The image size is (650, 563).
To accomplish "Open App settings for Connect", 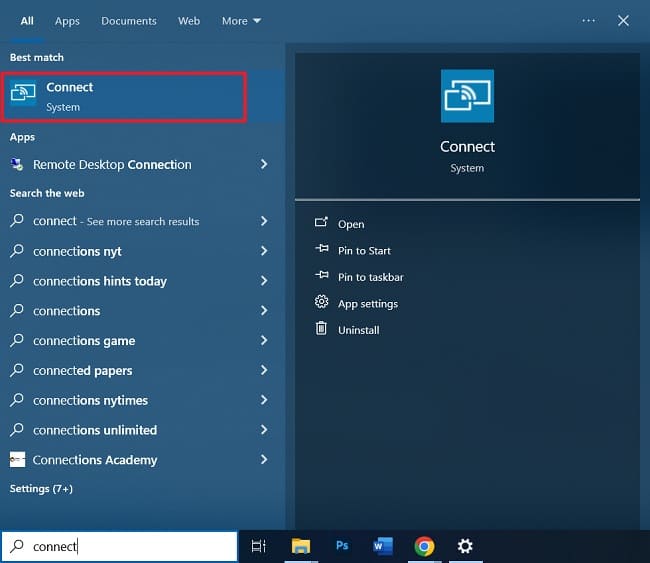I will pyautogui.click(x=368, y=304).
